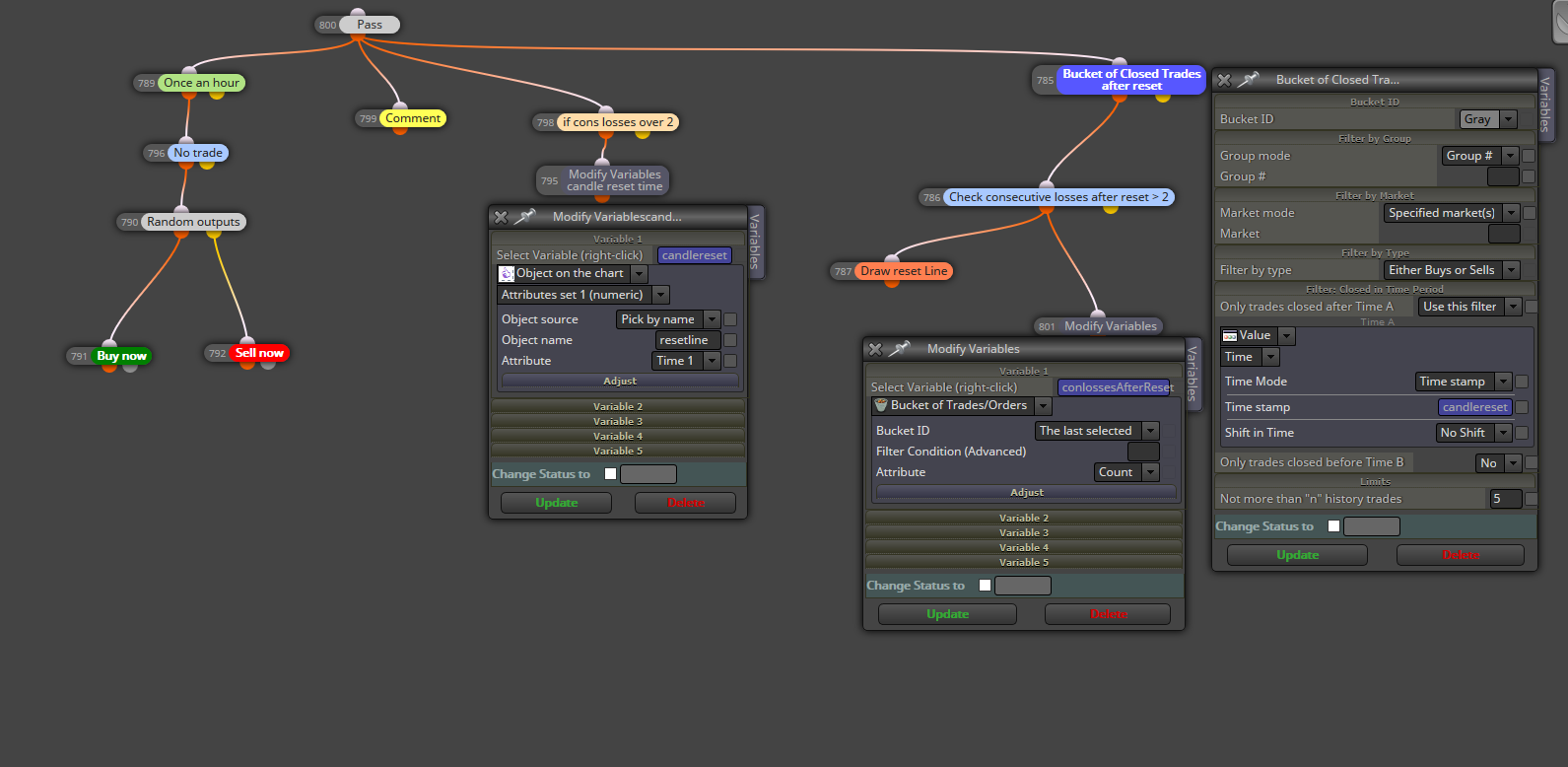The width and height of the screenshot is (1568, 767).
Task: Open the Gray Bucket ID dropdown
Action: point(1508,119)
